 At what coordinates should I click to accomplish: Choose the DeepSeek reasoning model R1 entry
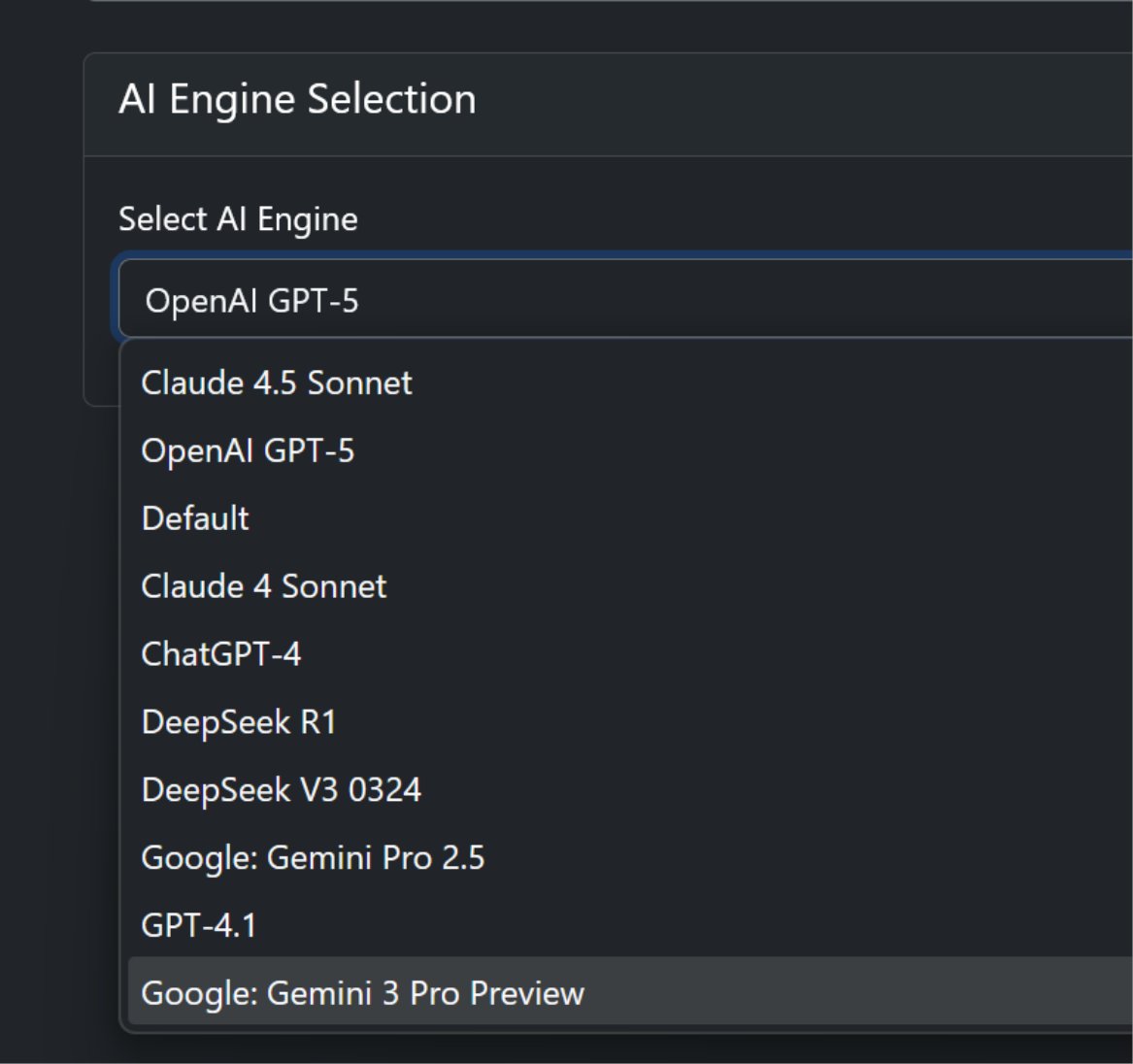point(239,722)
